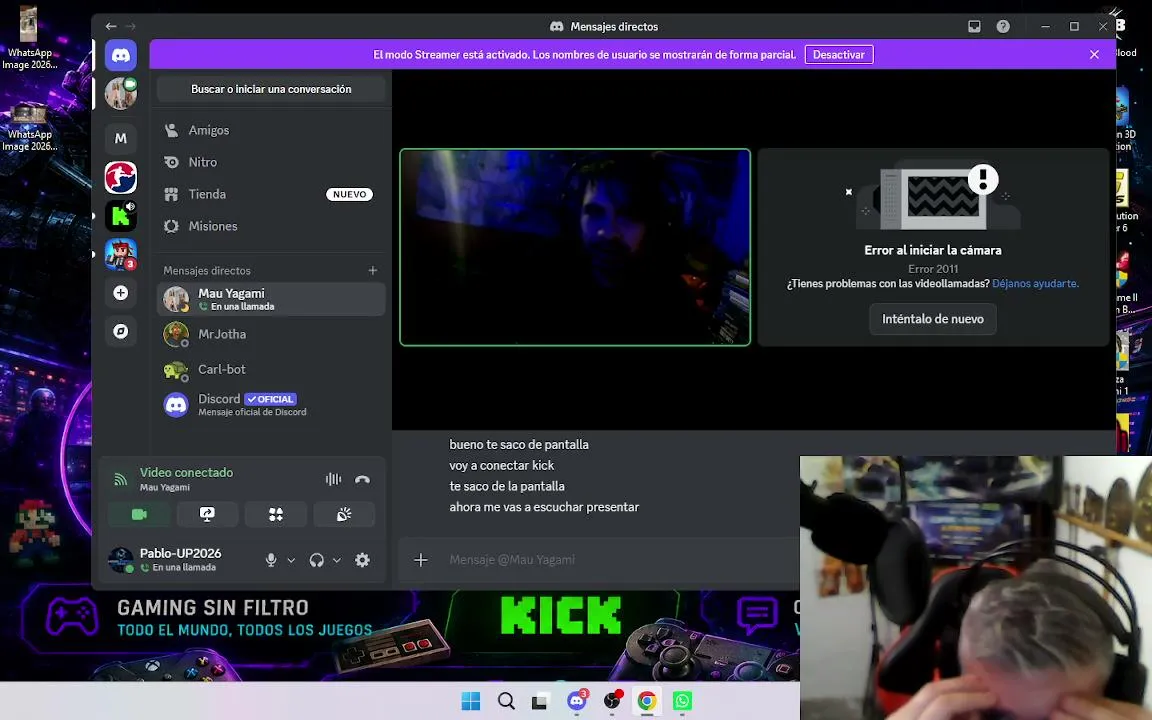Open the explore servers compass icon
1152x720 pixels.
[120, 332]
